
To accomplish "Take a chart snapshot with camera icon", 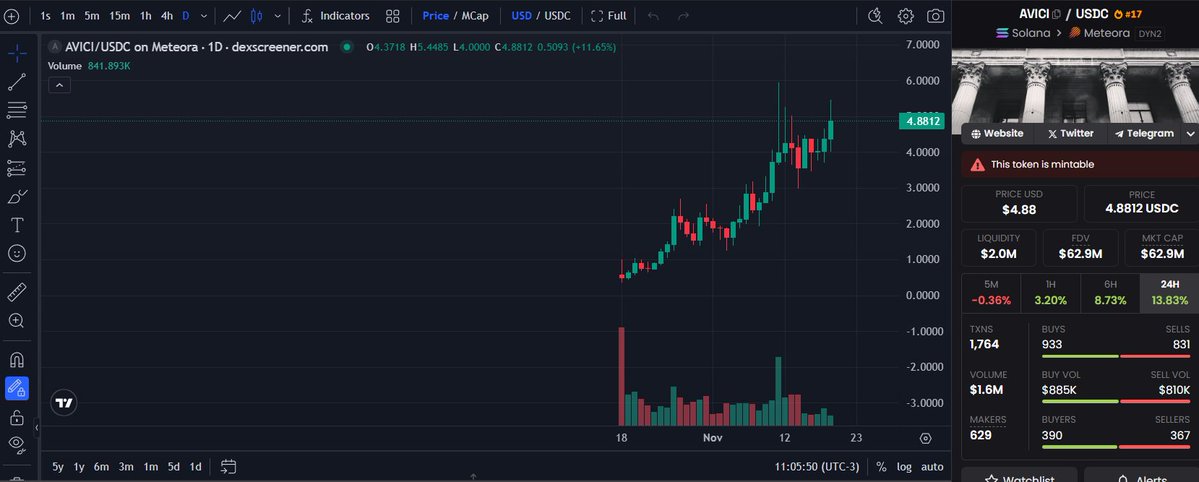I will pyautogui.click(x=934, y=15).
